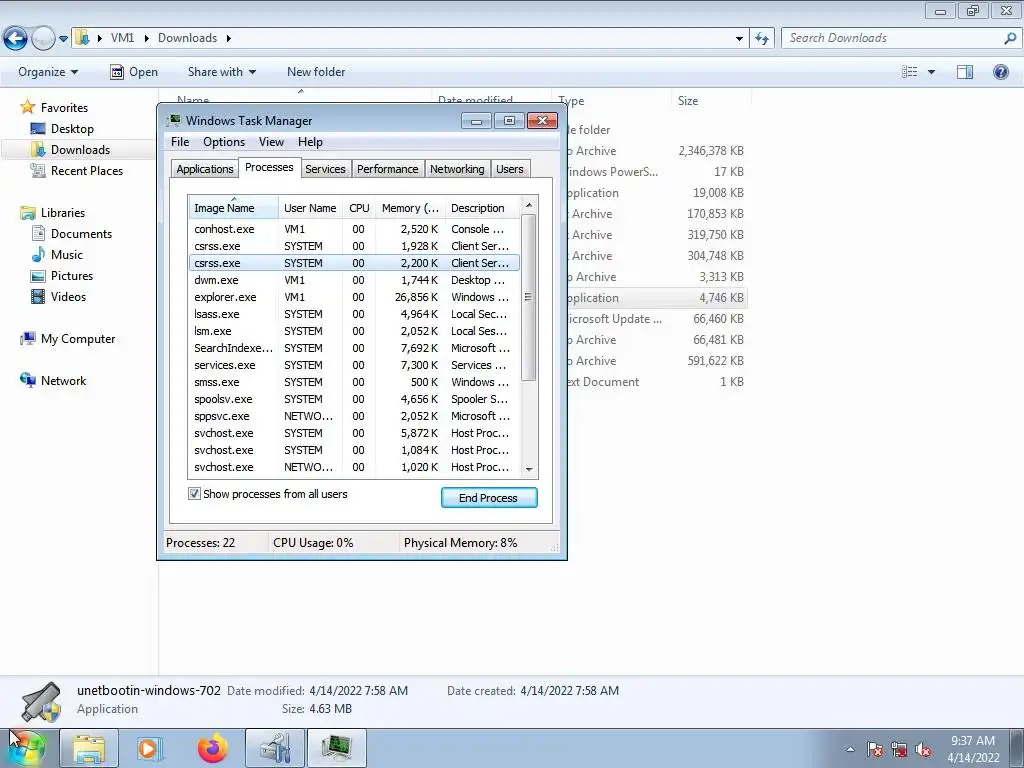Open the Share with dropdown
This screenshot has width=1024, height=768.
point(221,72)
